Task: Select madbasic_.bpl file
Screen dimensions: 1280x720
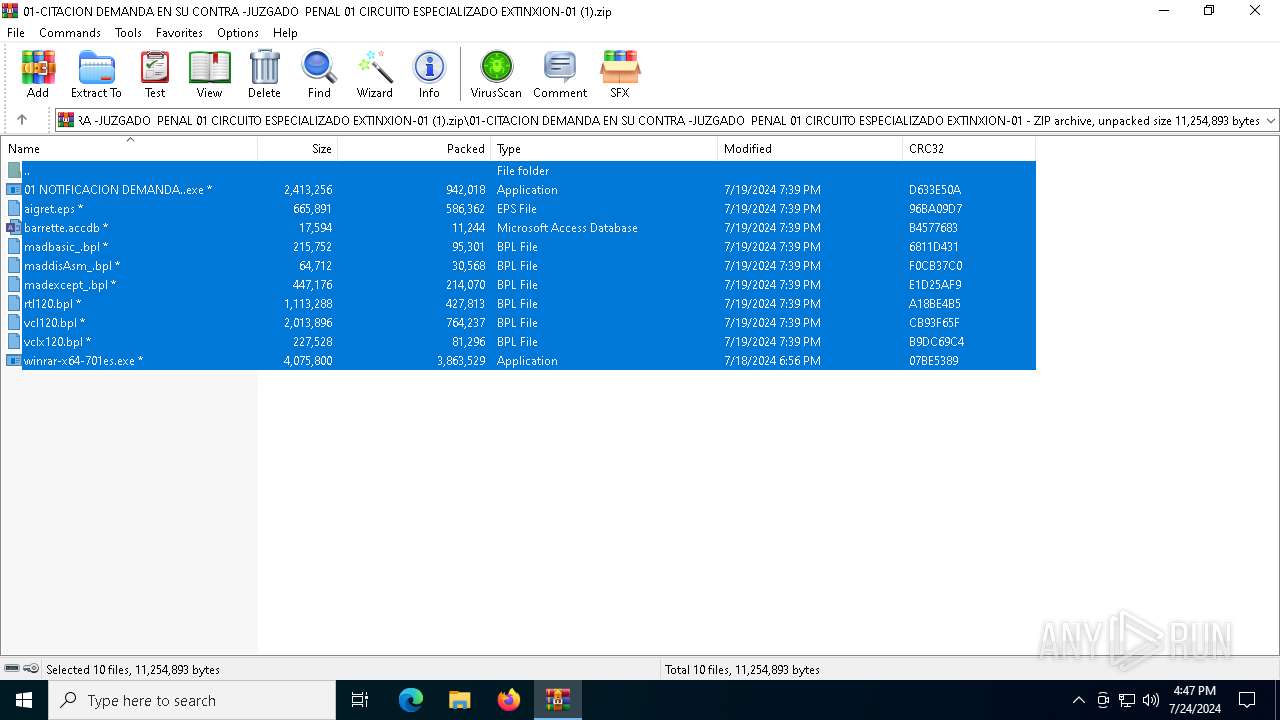Action: point(519,247)
